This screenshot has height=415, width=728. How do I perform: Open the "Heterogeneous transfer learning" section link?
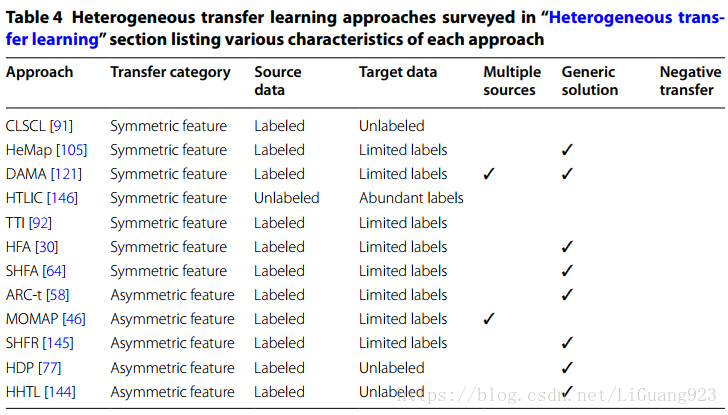[x=636, y=18]
